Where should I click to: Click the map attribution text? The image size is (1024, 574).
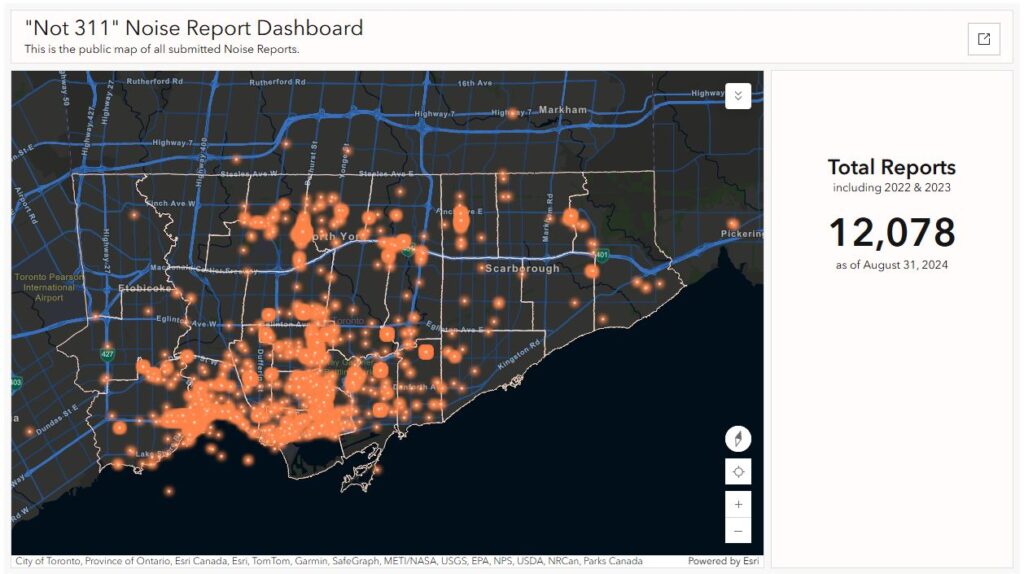coord(328,561)
